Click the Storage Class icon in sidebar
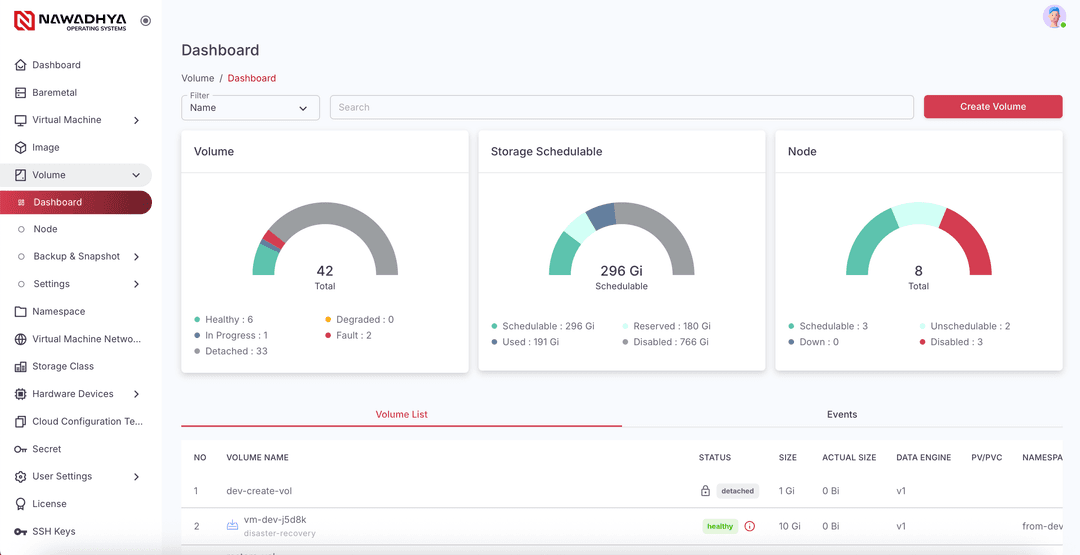Viewport: 1080px width, 555px height. click(21, 367)
